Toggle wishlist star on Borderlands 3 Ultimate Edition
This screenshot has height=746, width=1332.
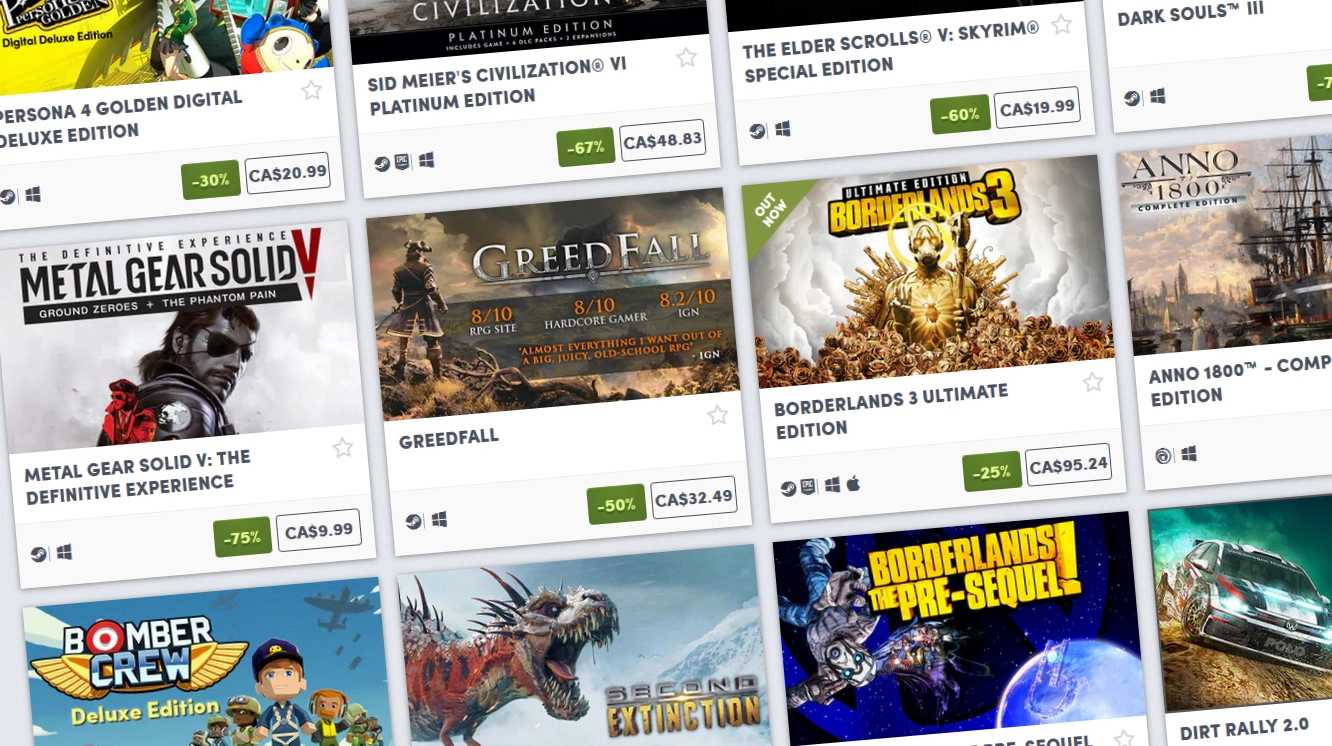[1093, 382]
